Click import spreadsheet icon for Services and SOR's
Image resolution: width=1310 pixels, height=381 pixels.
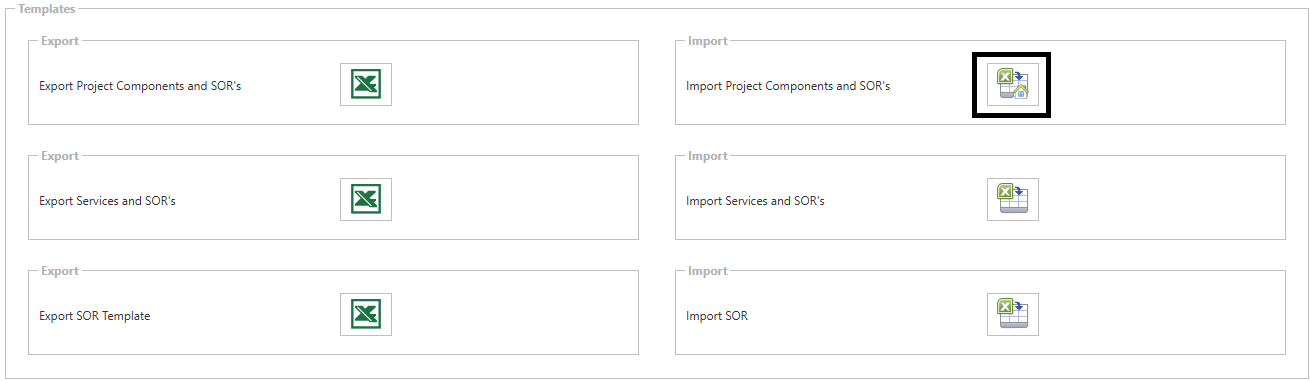[x=1013, y=199]
